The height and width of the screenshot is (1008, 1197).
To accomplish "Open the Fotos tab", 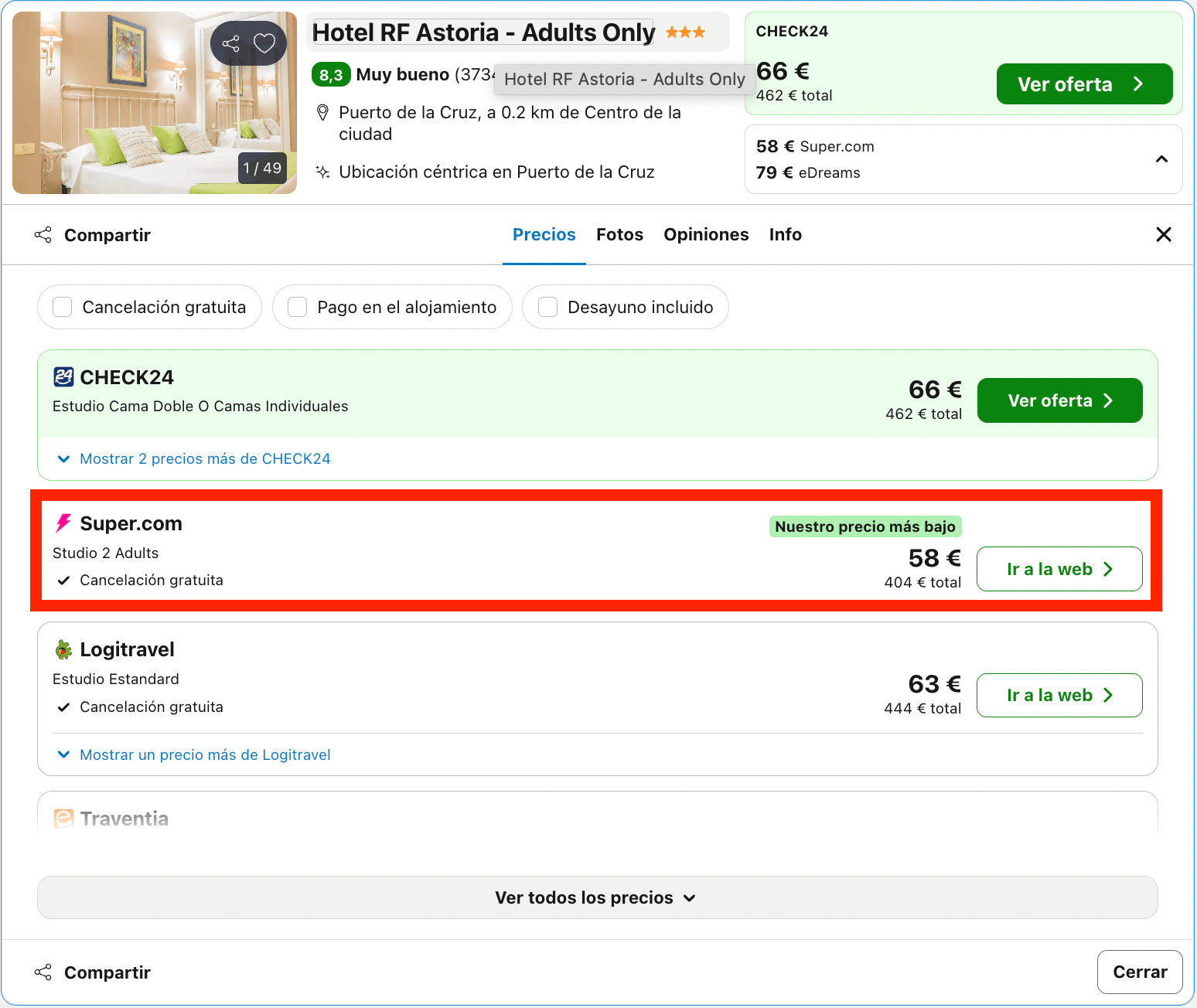I will pos(620,235).
